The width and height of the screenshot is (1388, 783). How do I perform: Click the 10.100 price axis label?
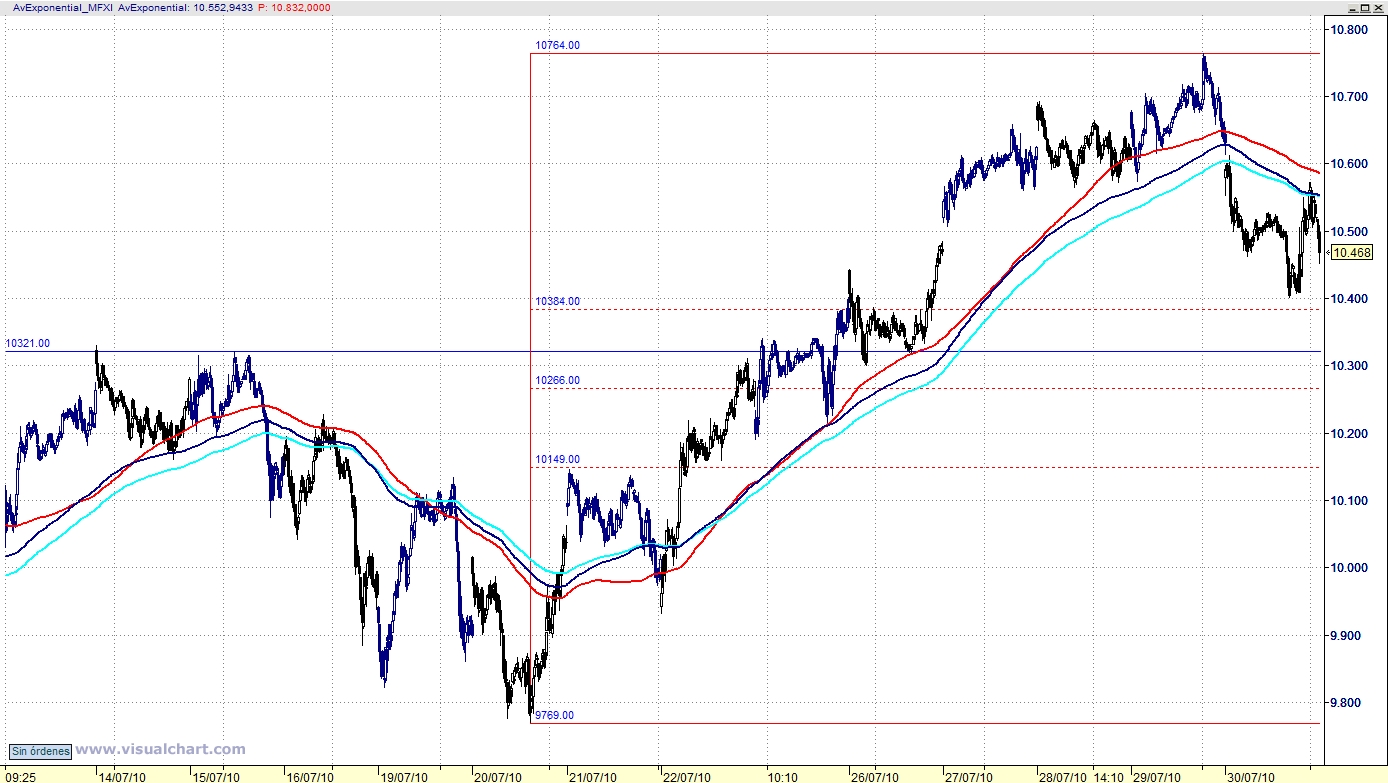point(1347,501)
